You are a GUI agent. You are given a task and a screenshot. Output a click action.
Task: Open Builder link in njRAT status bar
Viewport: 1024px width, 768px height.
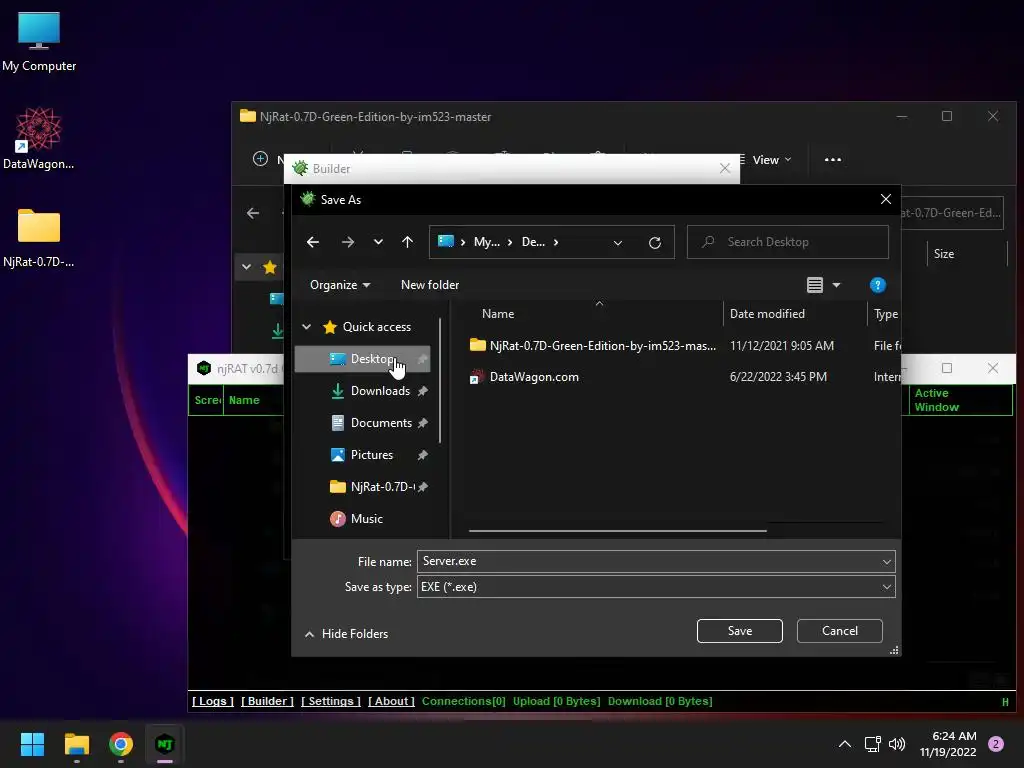[x=267, y=701]
